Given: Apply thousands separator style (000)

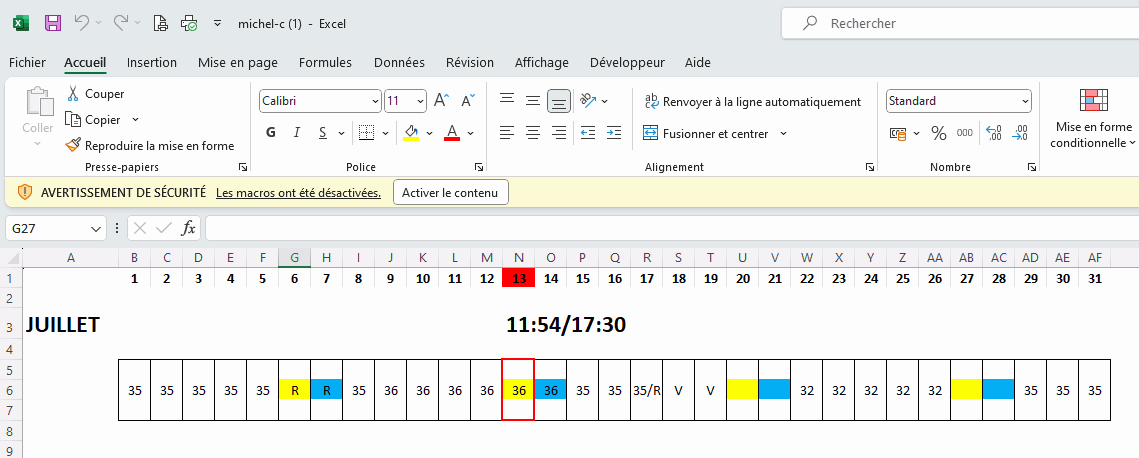Looking at the screenshot, I should point(965,133).
